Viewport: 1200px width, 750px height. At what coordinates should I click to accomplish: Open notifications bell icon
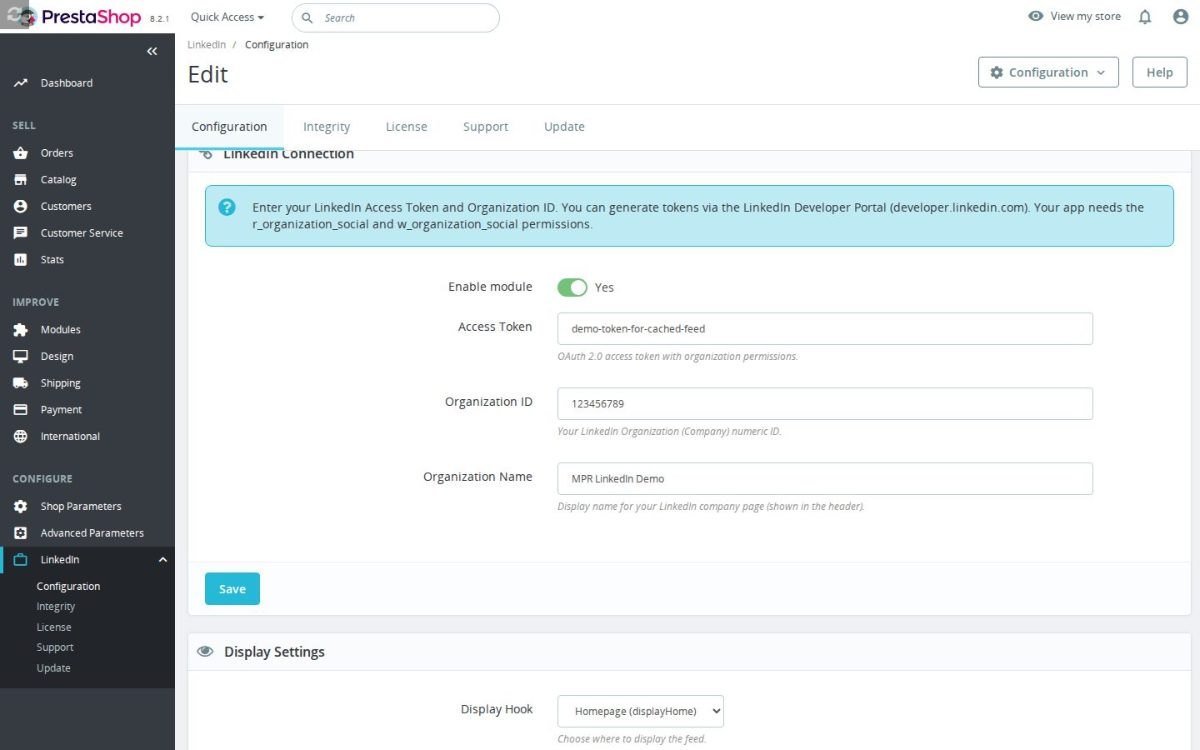click(x=1145, y=17)
